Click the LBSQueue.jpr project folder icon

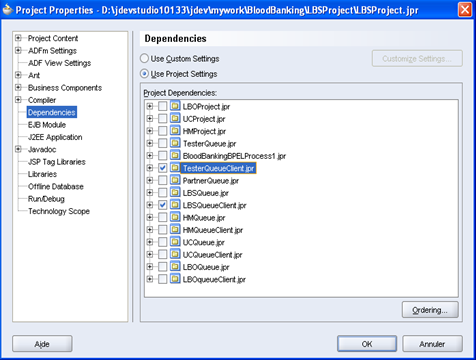pyautogui.click(x=175, y=192)
